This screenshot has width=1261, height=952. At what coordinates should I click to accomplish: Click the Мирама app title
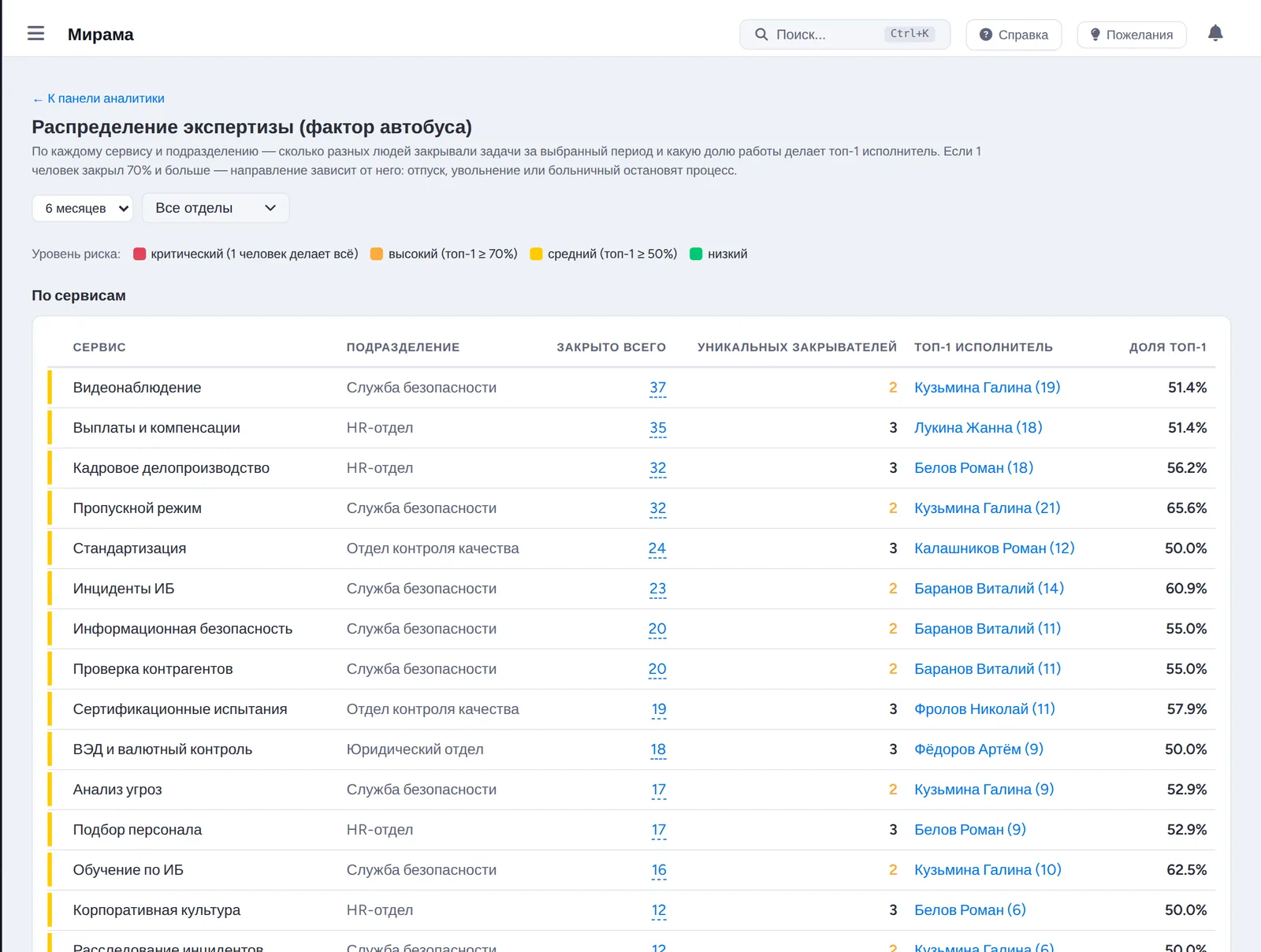click(x=101, y=35)
